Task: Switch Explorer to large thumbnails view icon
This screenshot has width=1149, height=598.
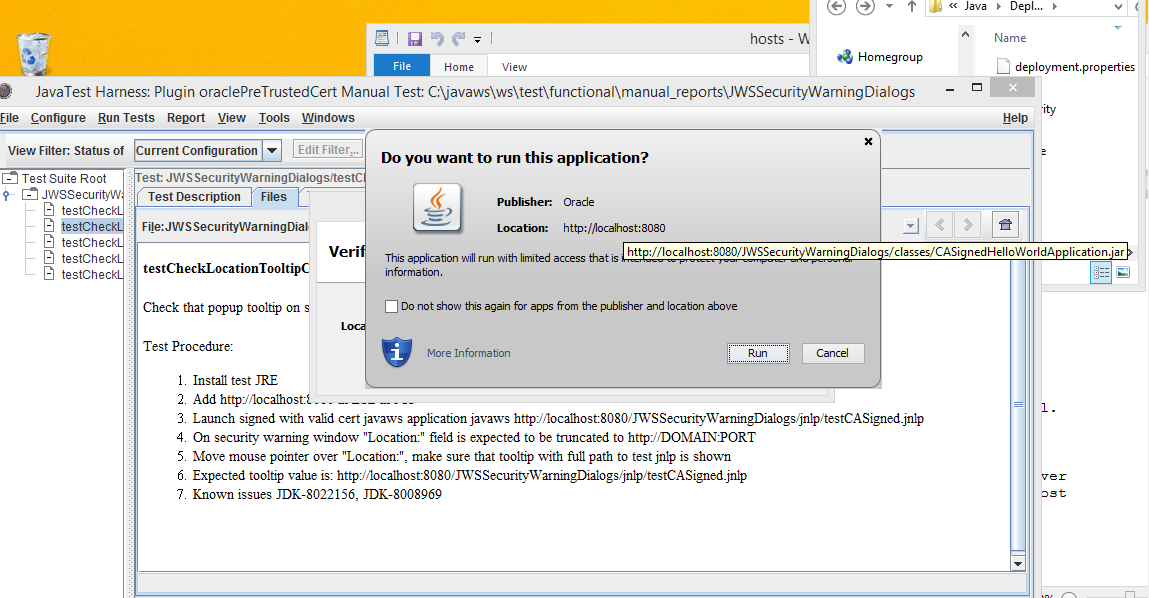Action: click(1123, 272)
